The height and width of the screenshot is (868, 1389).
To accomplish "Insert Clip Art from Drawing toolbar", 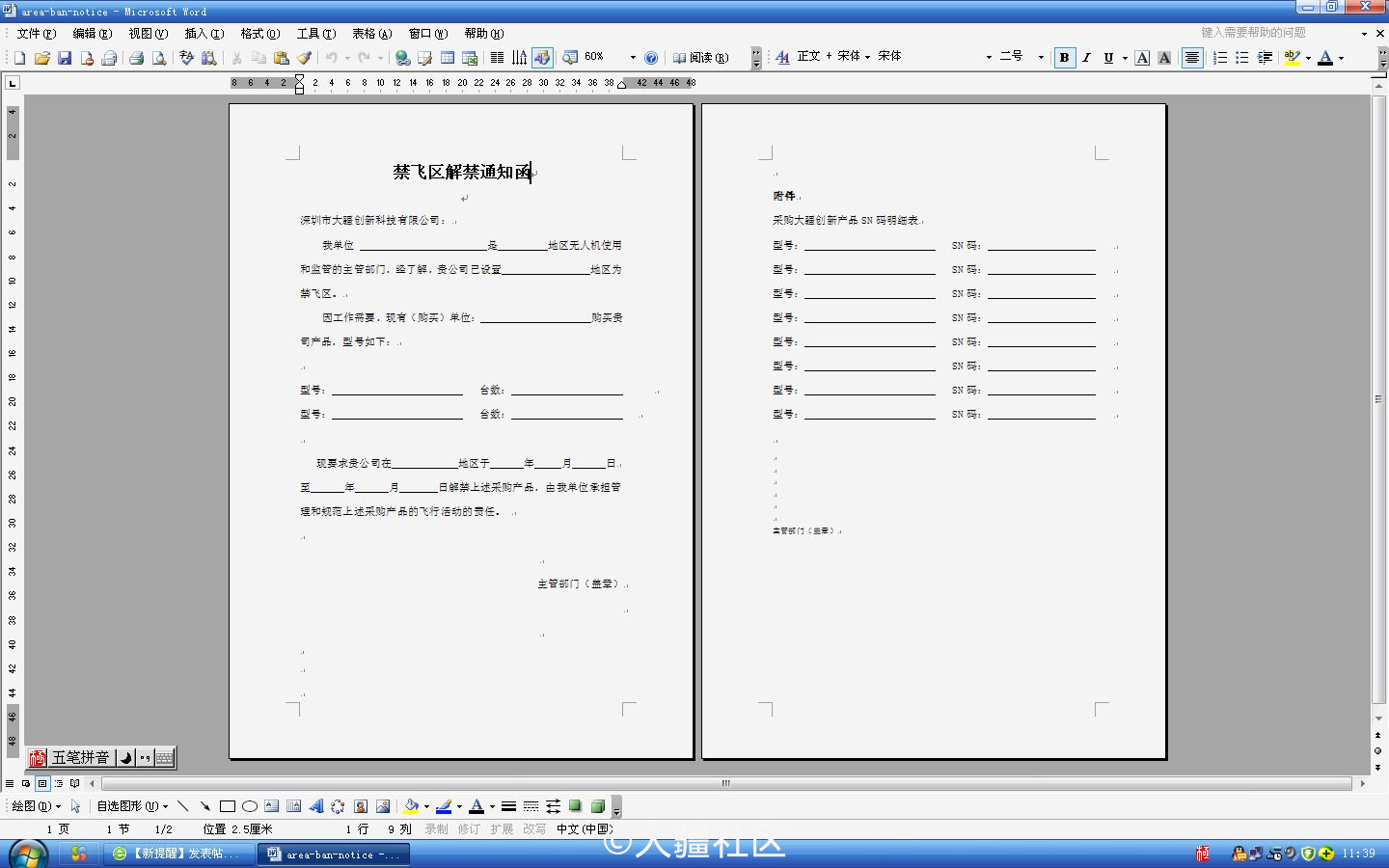I will (361, 806).
